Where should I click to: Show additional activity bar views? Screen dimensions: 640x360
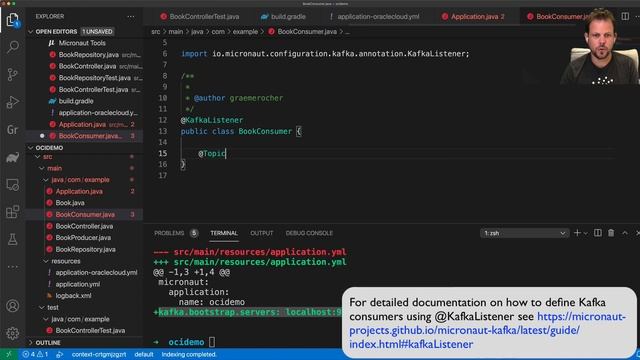(x=13, y=267)
